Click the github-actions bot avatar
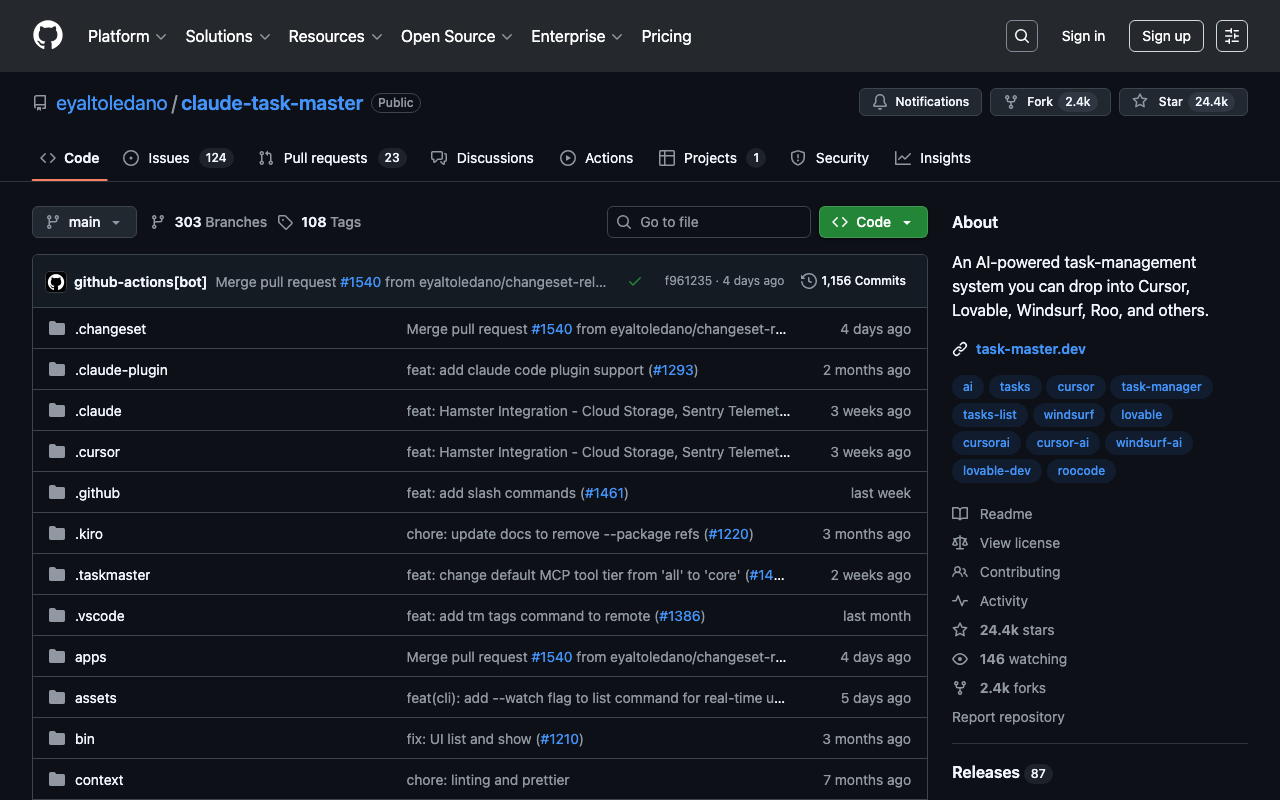 [56, 282]
